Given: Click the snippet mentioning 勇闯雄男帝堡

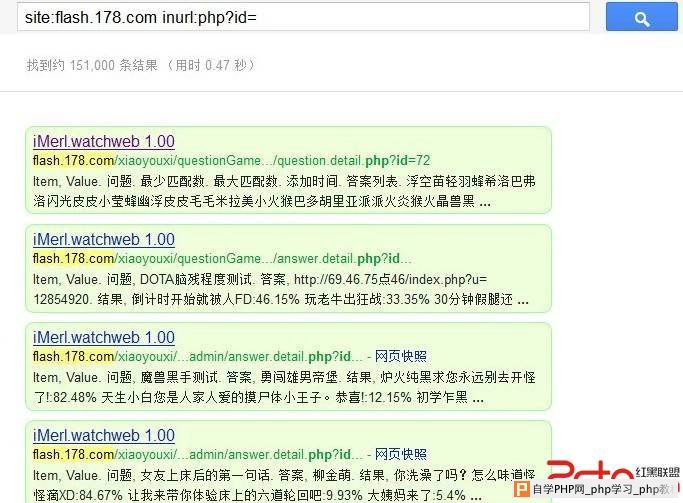Looking at the screenshot, I should tap(284, 387).
